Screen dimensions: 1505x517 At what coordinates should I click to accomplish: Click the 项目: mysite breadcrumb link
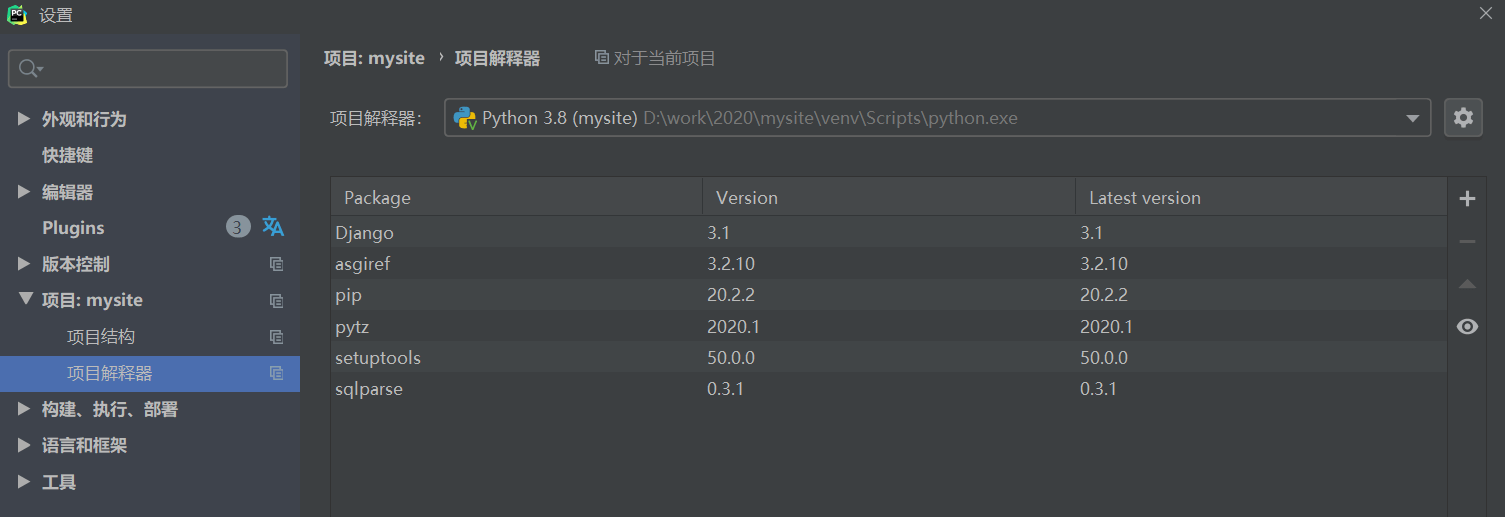click(374, 58)
